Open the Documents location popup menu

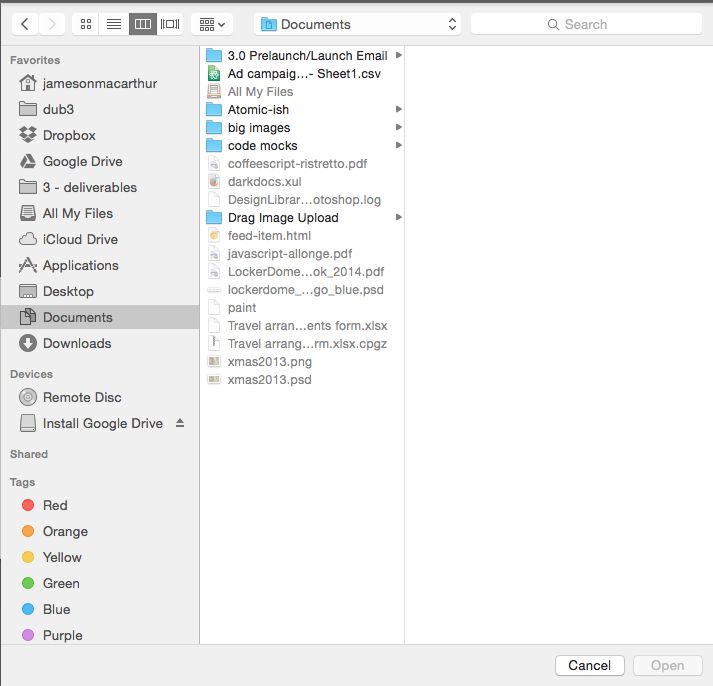tap(357, 24)
